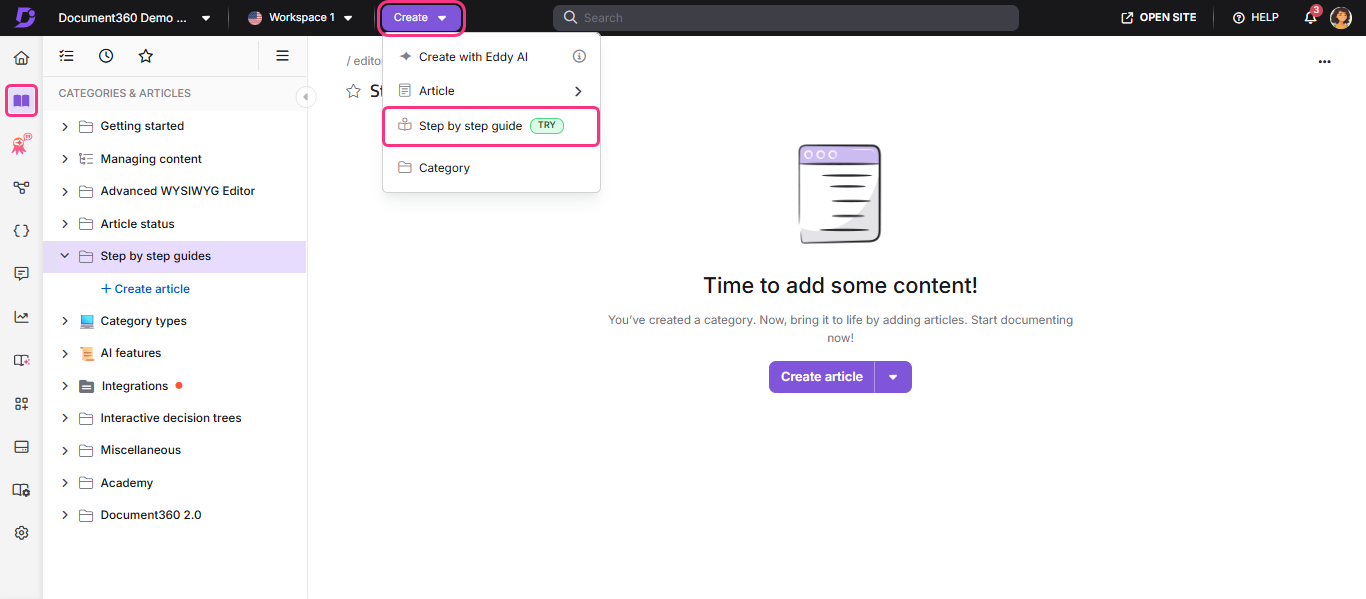
Task: Toggle the hamburger menu above Categories & Articles
Action: (283, 55)
